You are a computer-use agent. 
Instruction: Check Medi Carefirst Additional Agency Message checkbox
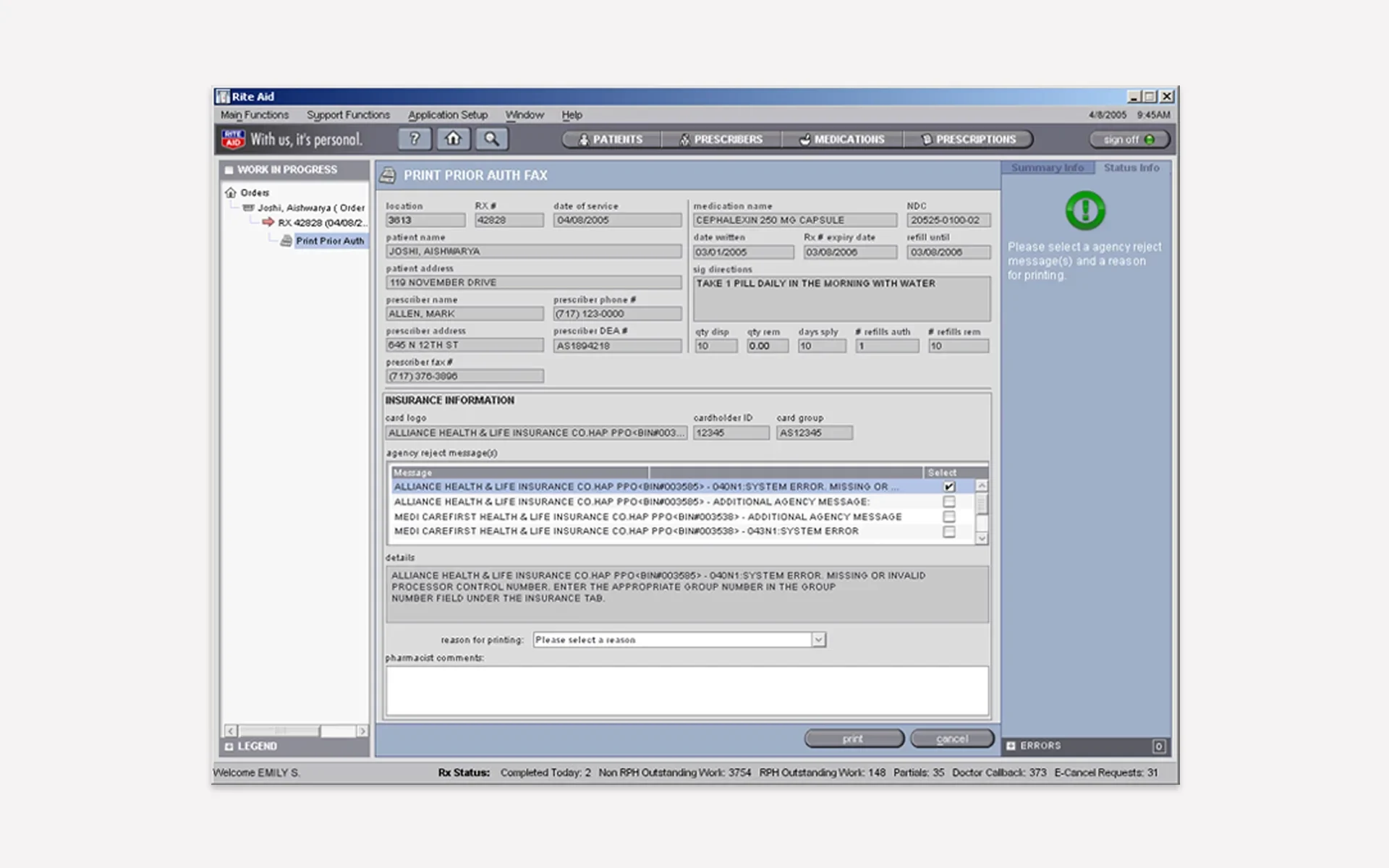949,516
